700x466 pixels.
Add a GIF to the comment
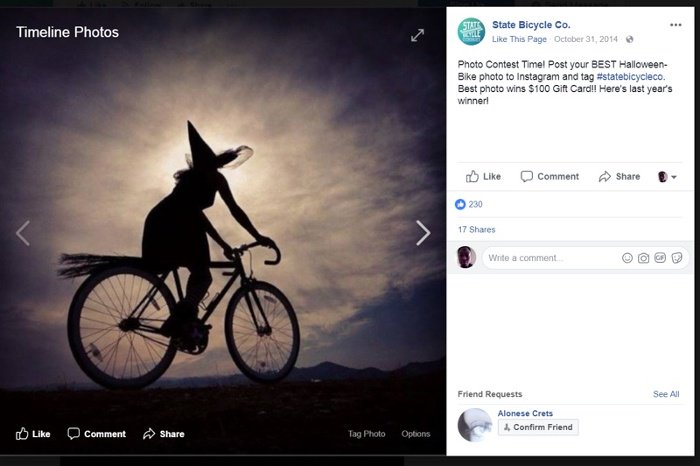tap(660, 258)
